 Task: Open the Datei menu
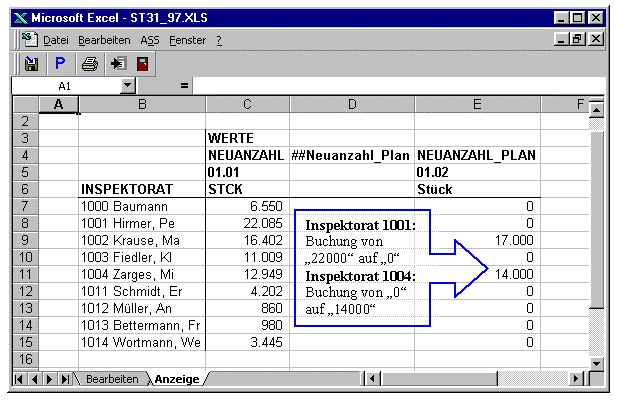pos(55,39)
